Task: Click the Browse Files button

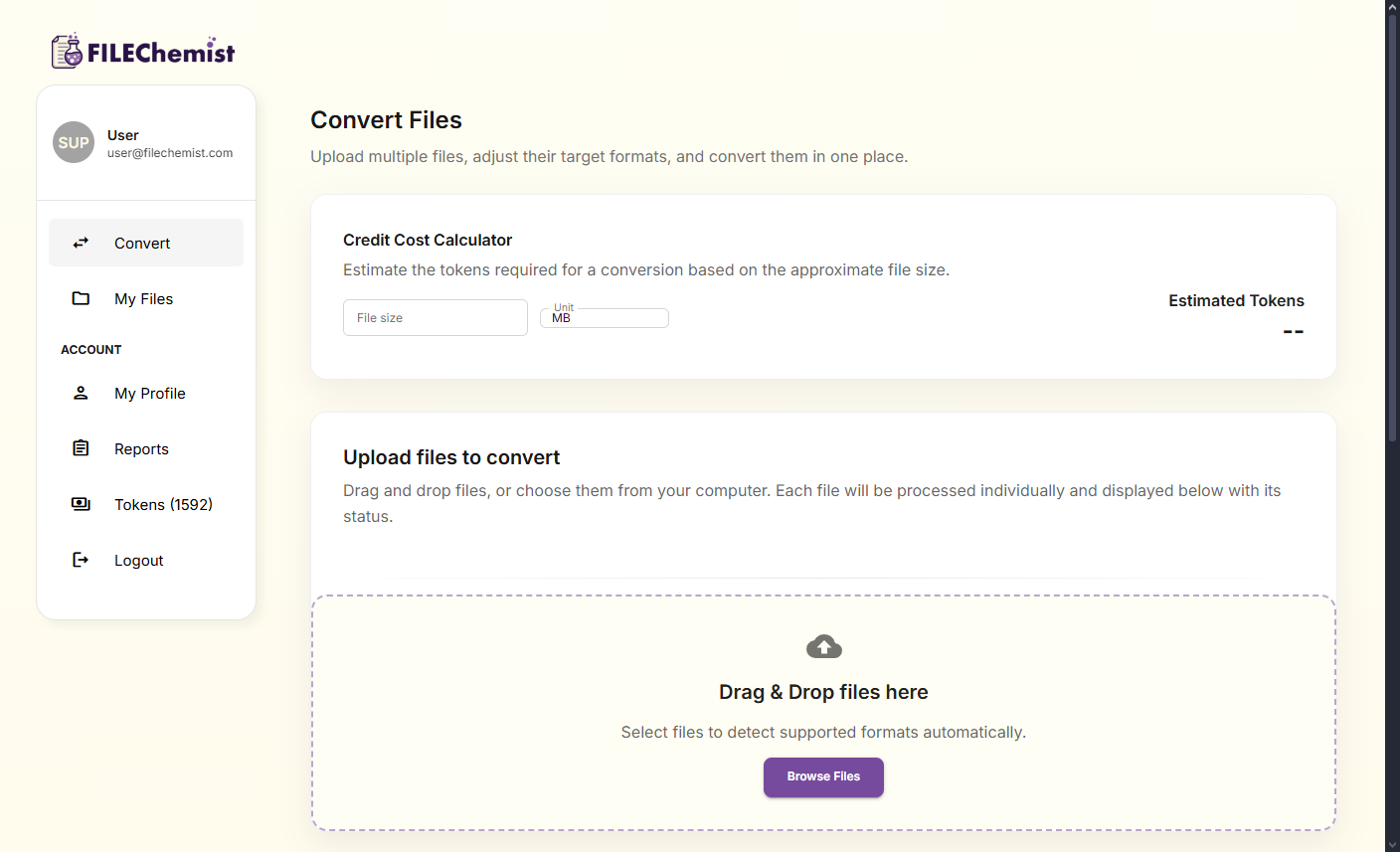Action: pos(823,776)
